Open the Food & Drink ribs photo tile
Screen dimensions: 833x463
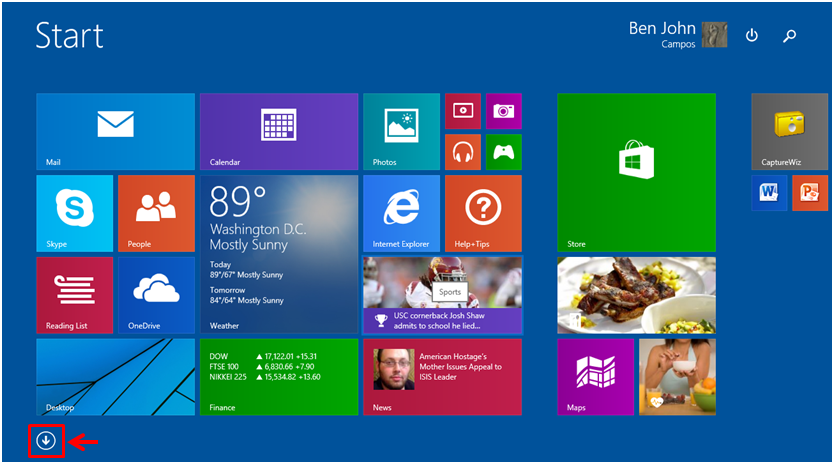pyautogui.click(x=636, y=295)
